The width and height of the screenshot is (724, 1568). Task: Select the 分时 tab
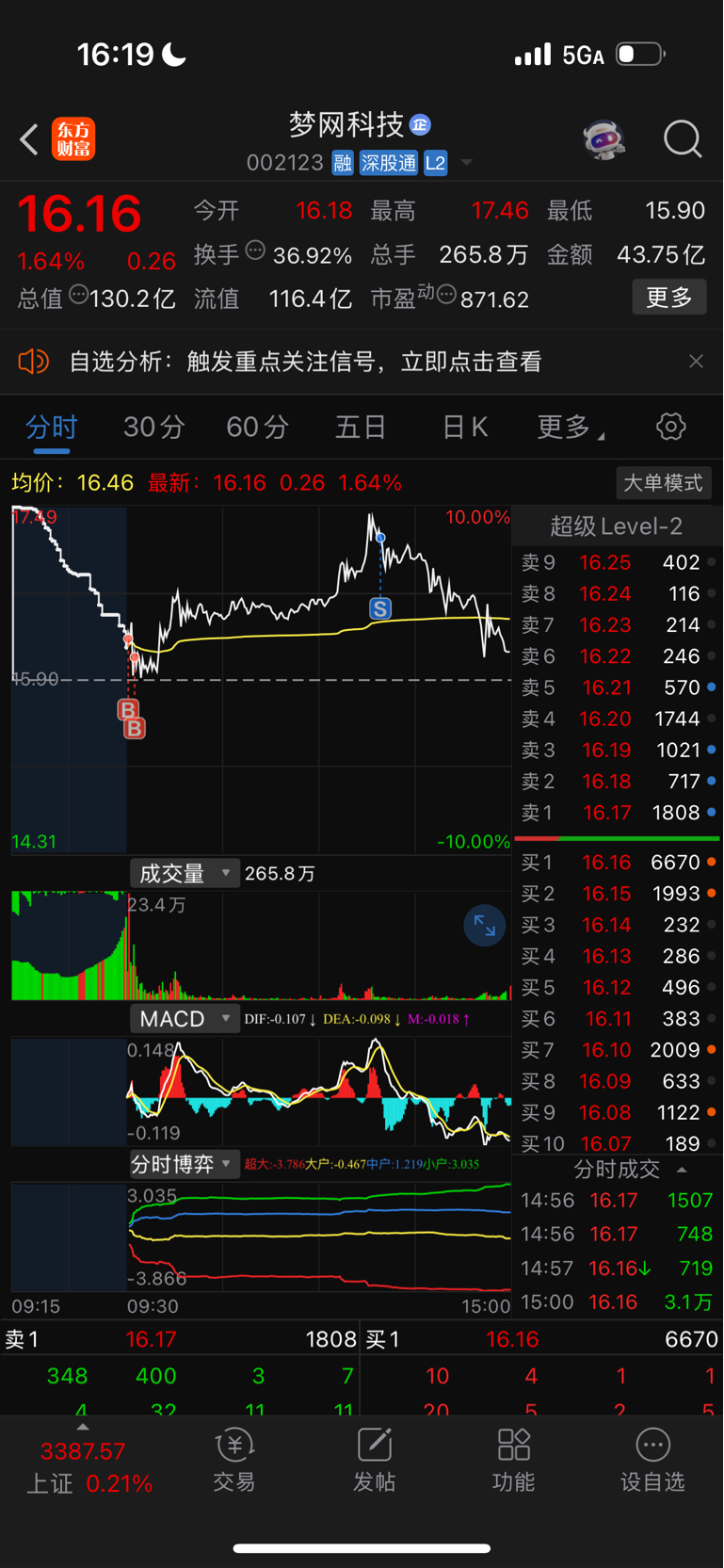51,428
